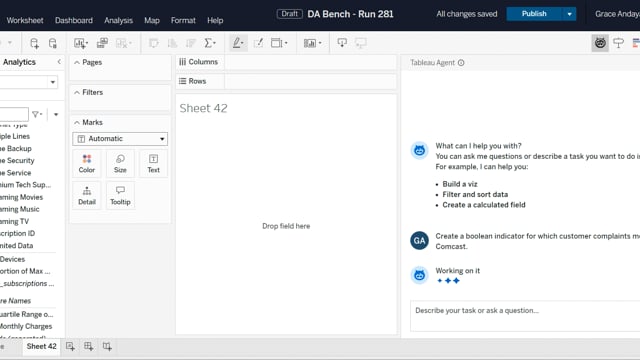This screenshot has height=360, width=640.
Task: Select the Streaming Music field
Action: point(19,209)
